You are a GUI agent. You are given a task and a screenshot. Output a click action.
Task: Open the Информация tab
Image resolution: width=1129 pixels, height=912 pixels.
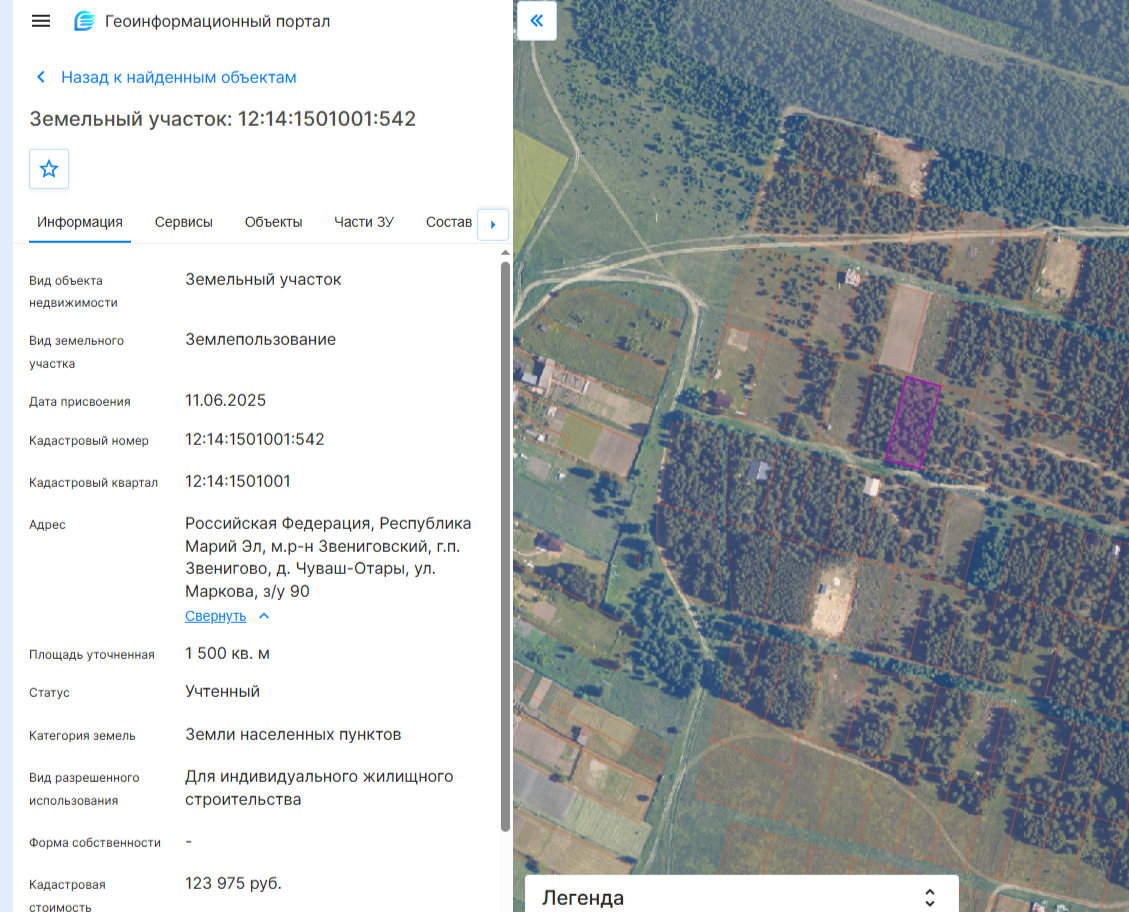[80, 222]
